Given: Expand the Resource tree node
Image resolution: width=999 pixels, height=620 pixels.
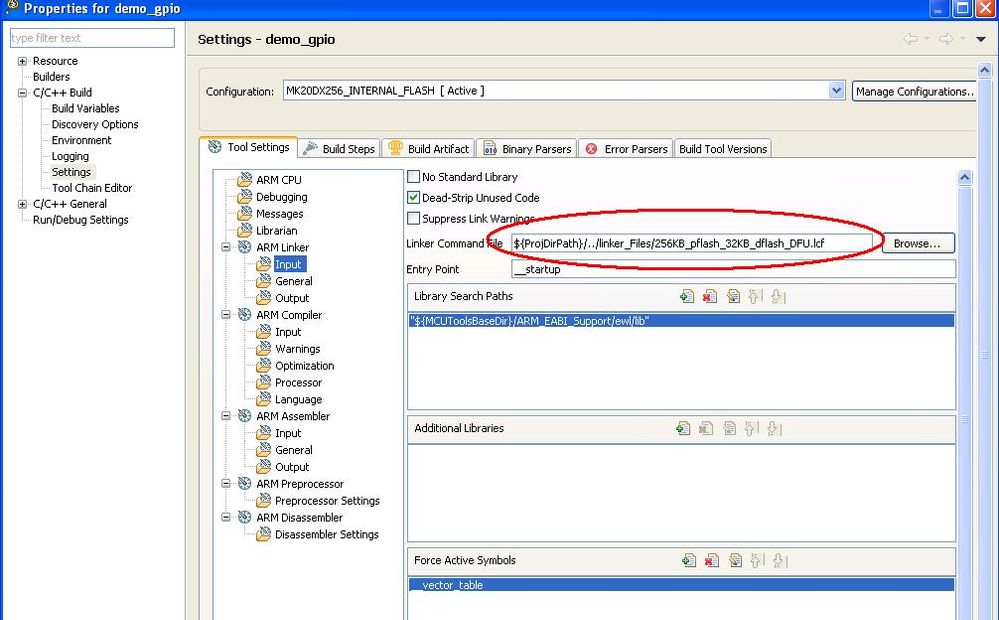Looking at the screenshot, I should click(22, 61).
